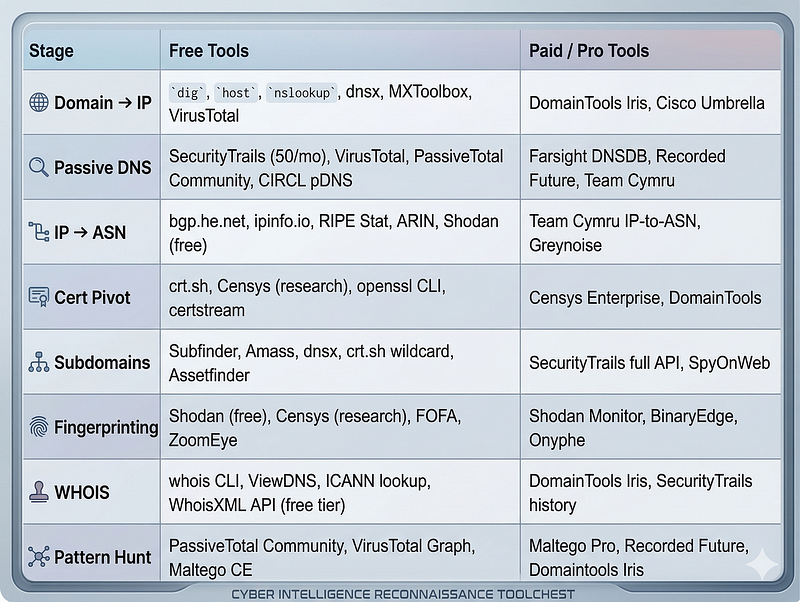
Task: Select the Passive DNS stage label
Action: [x=103, y=167]
